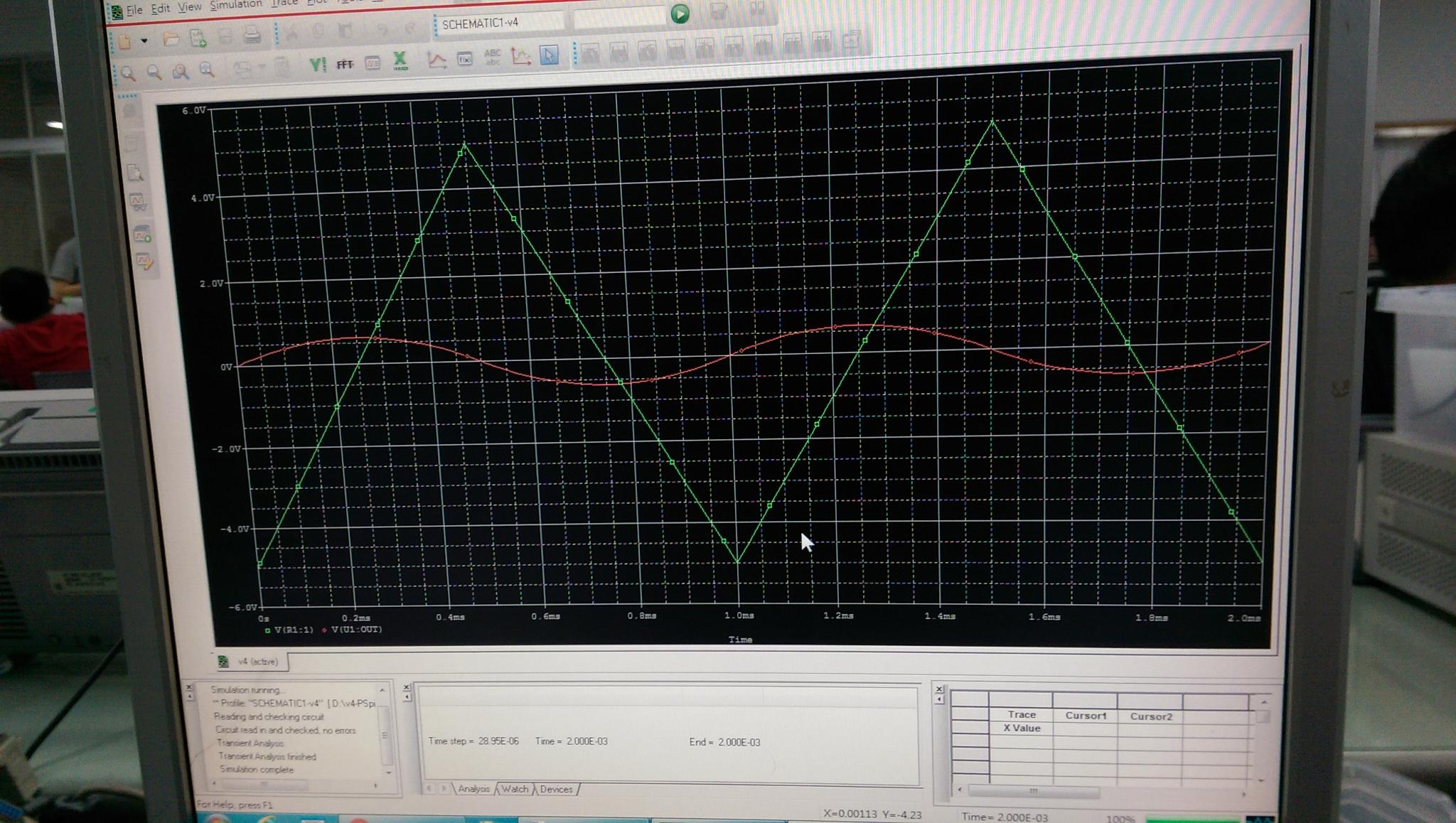
Task: Click the waveform display sidebar icon
Action: click(138, 203)
